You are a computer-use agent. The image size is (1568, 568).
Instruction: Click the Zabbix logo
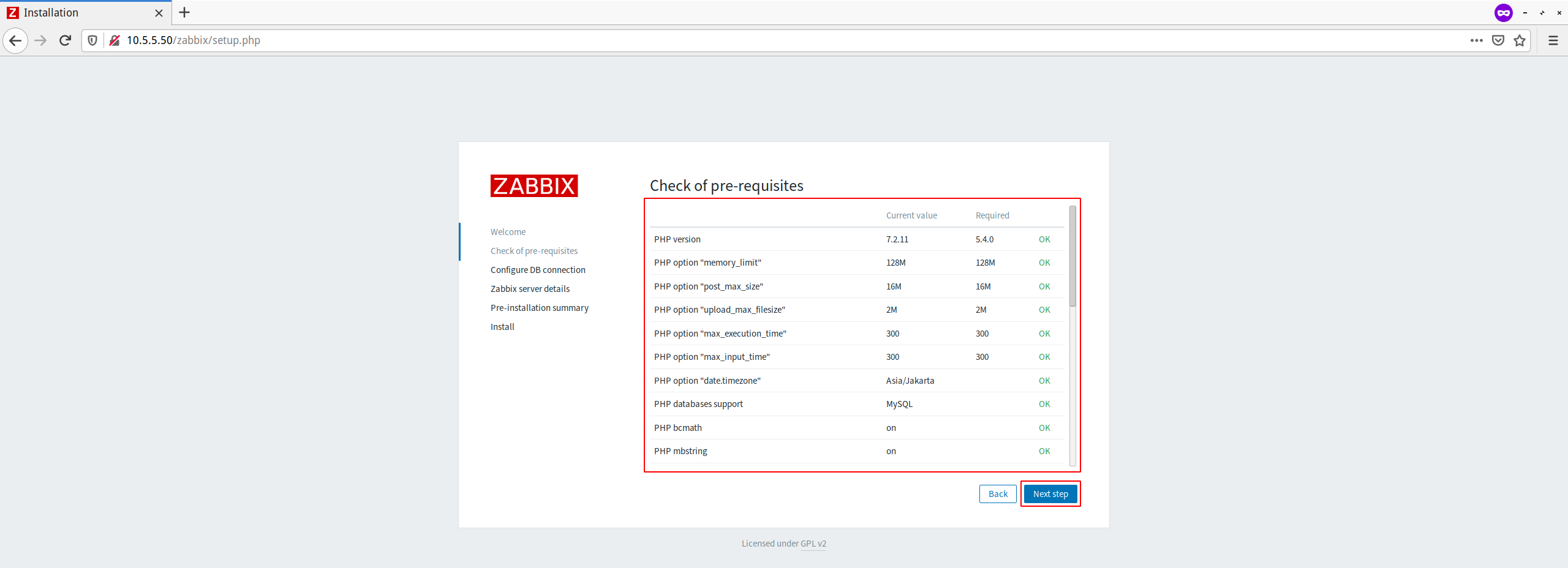[x=534, y=186]
